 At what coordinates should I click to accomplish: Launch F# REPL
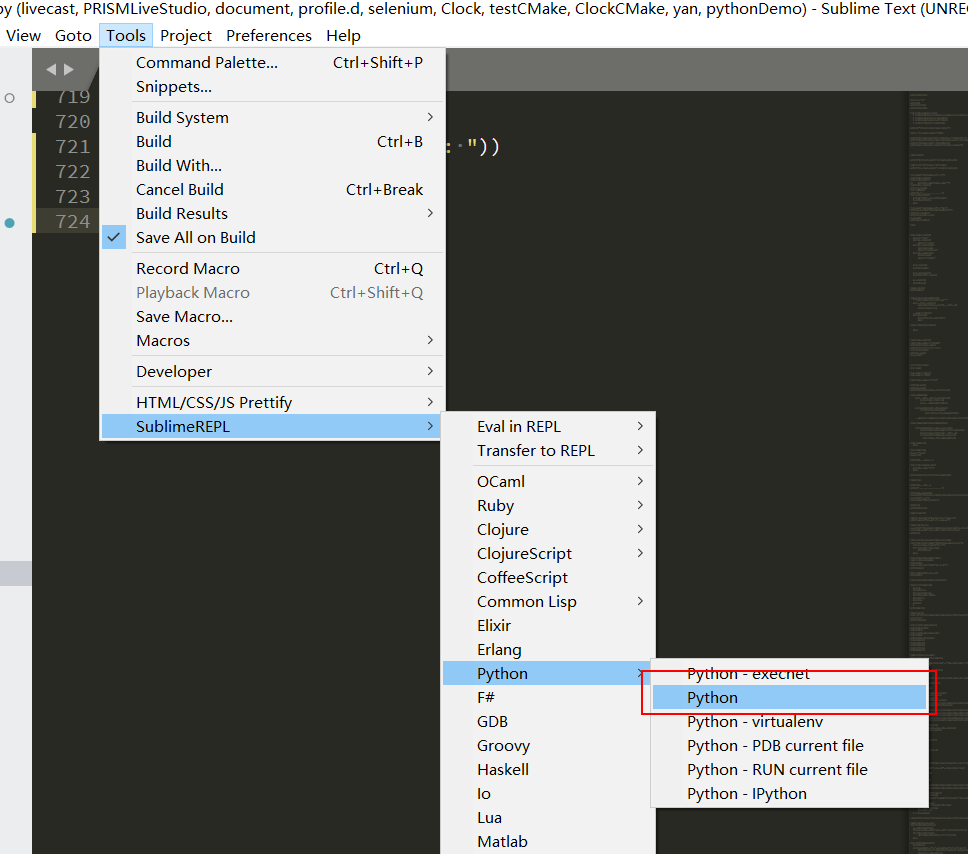(x=548, y=697)
